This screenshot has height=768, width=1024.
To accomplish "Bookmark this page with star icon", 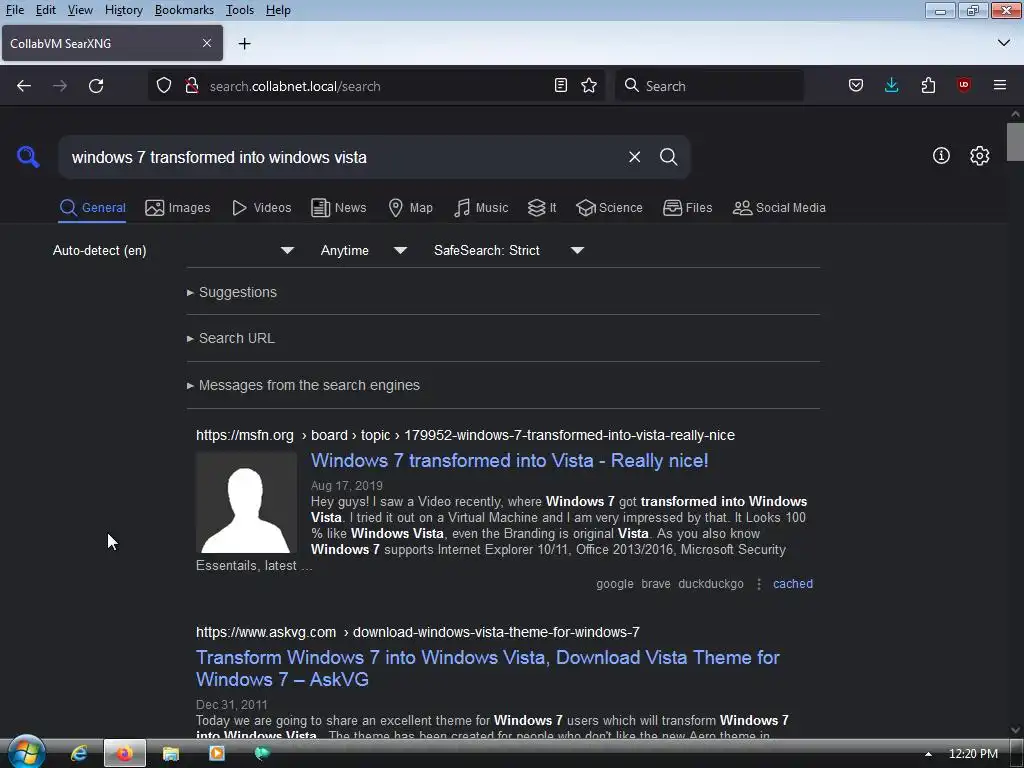I will (x=589, y=86).
